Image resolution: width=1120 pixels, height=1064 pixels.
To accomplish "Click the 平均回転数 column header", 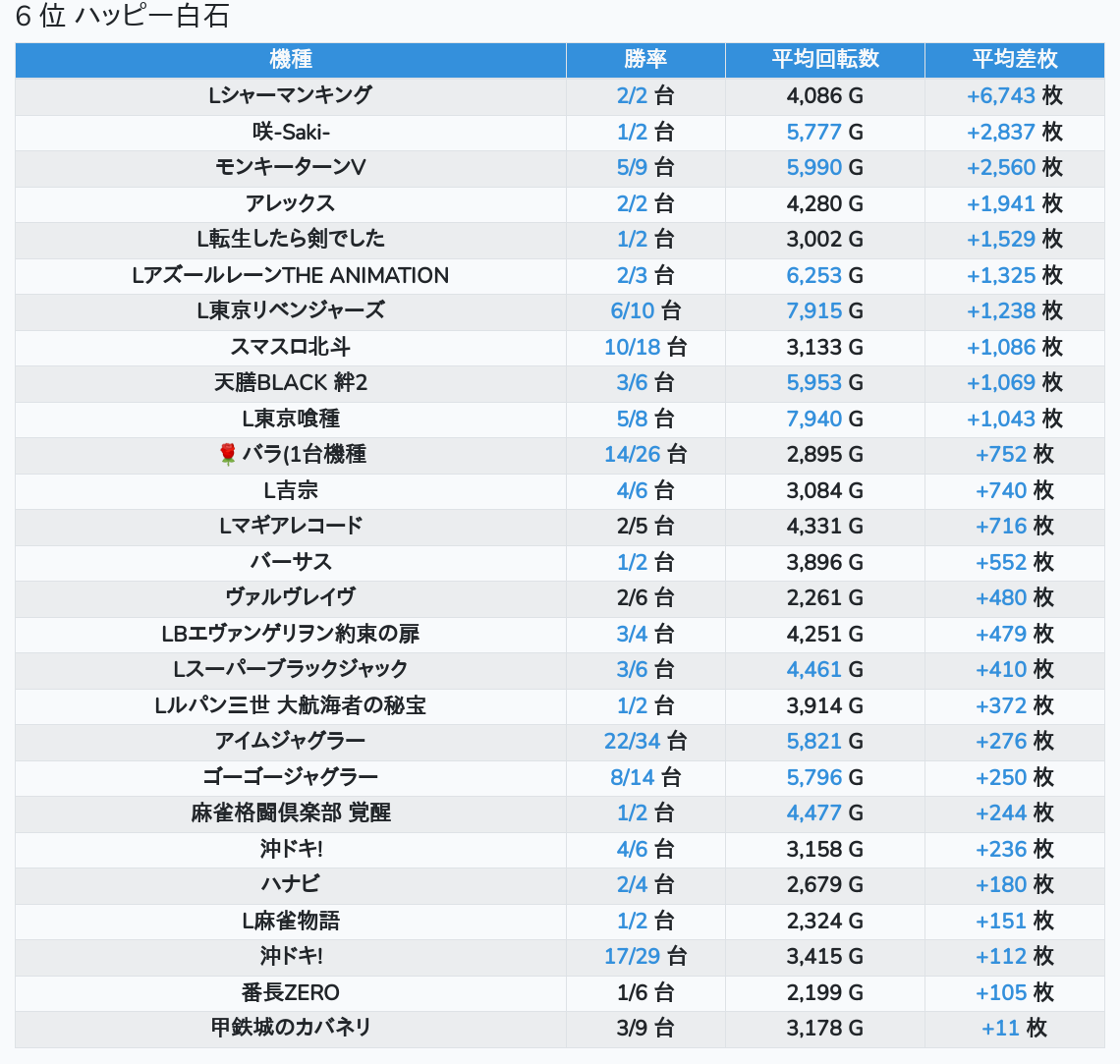I will point(825,59).
